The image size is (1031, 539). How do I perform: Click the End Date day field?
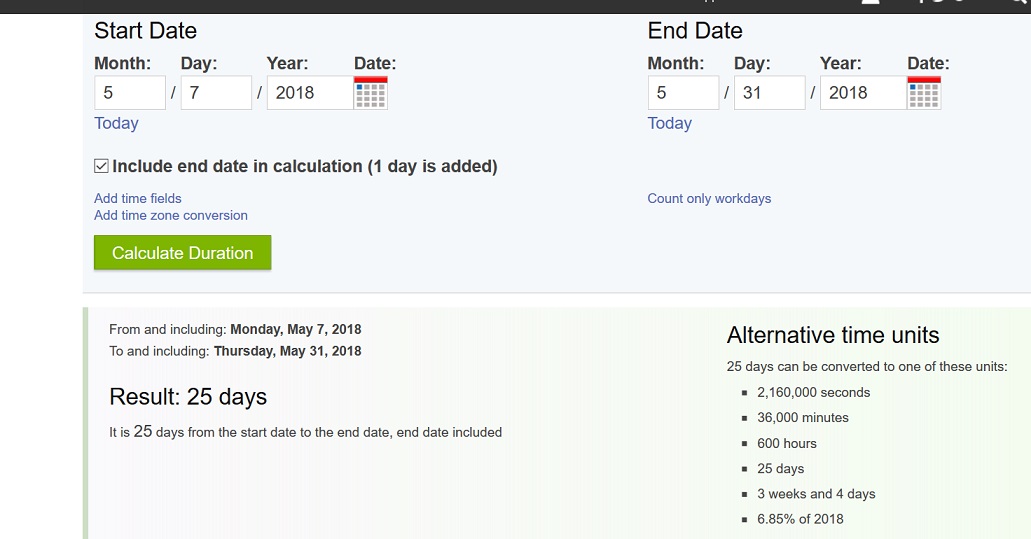[769, 93]
